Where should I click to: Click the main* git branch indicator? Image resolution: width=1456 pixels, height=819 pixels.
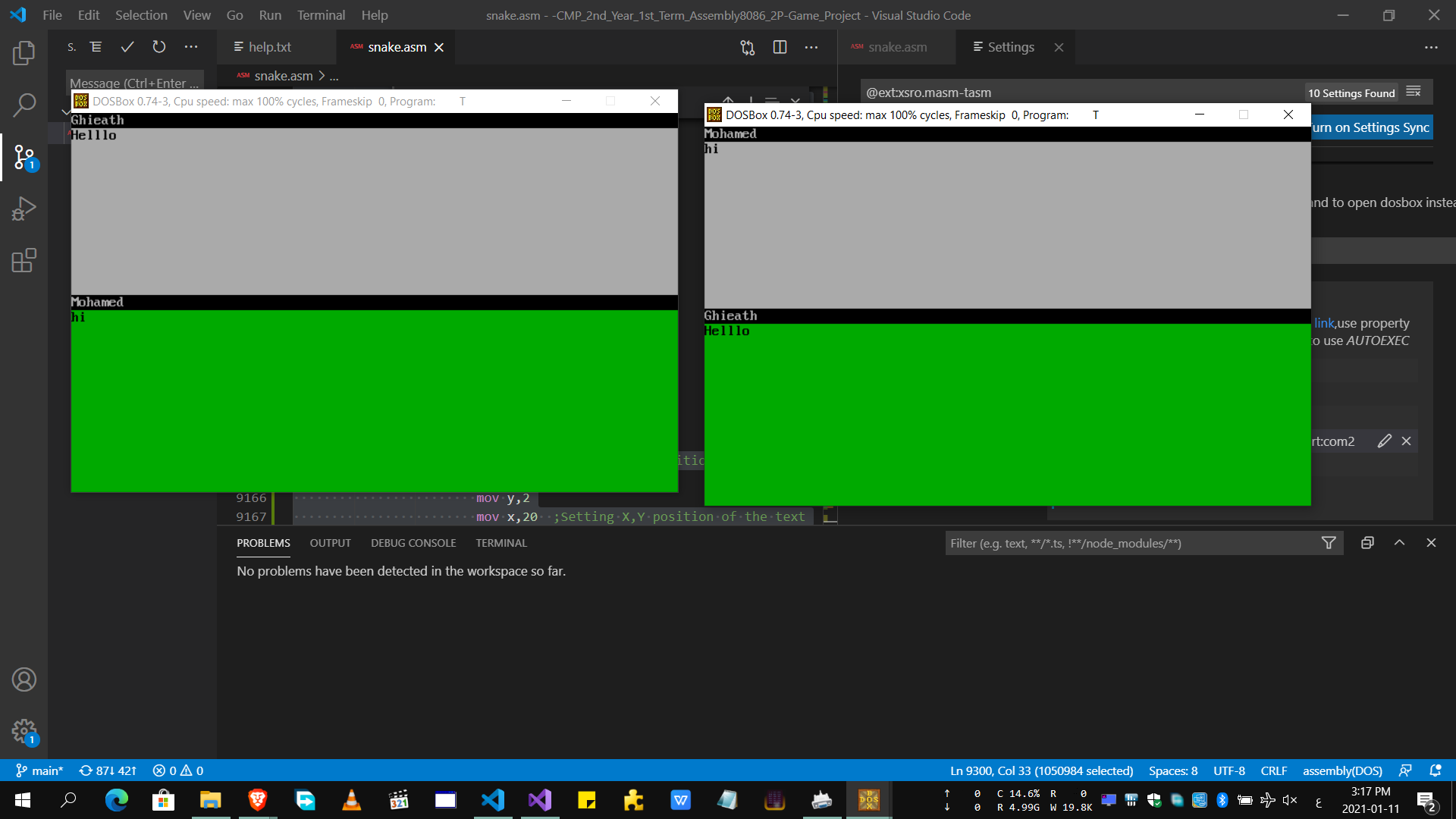click(x=39, y=770)
